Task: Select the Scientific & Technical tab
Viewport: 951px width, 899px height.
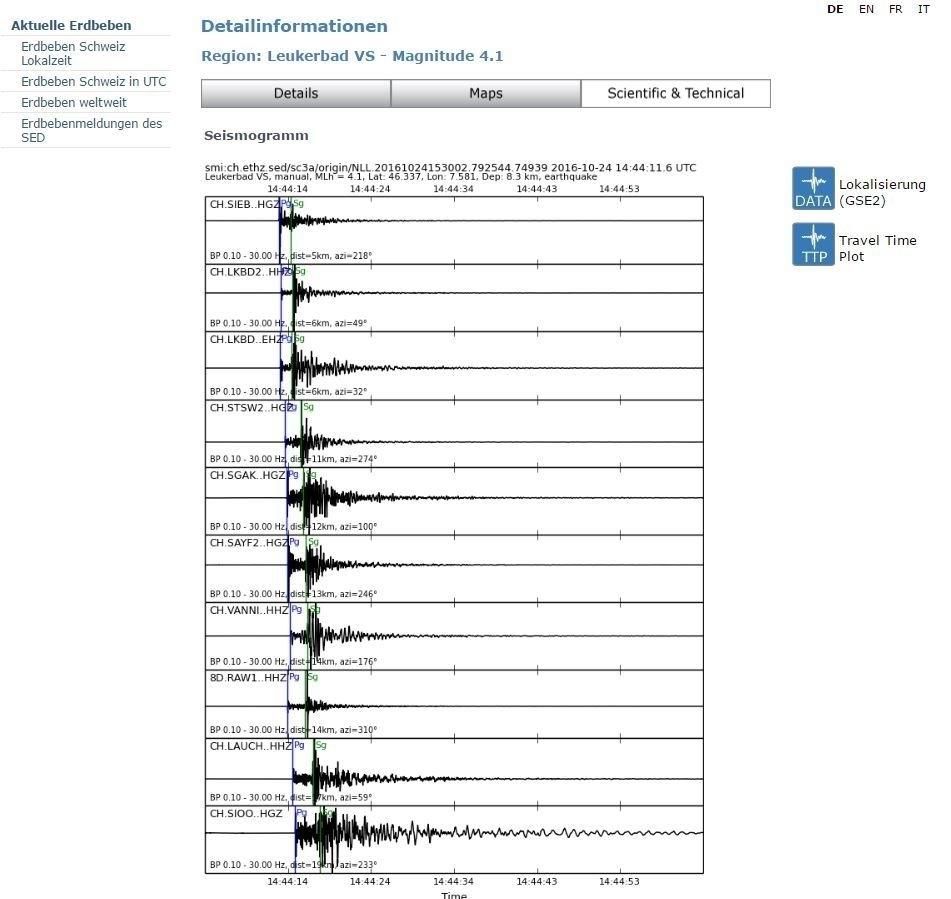Action: pos(676,93)
